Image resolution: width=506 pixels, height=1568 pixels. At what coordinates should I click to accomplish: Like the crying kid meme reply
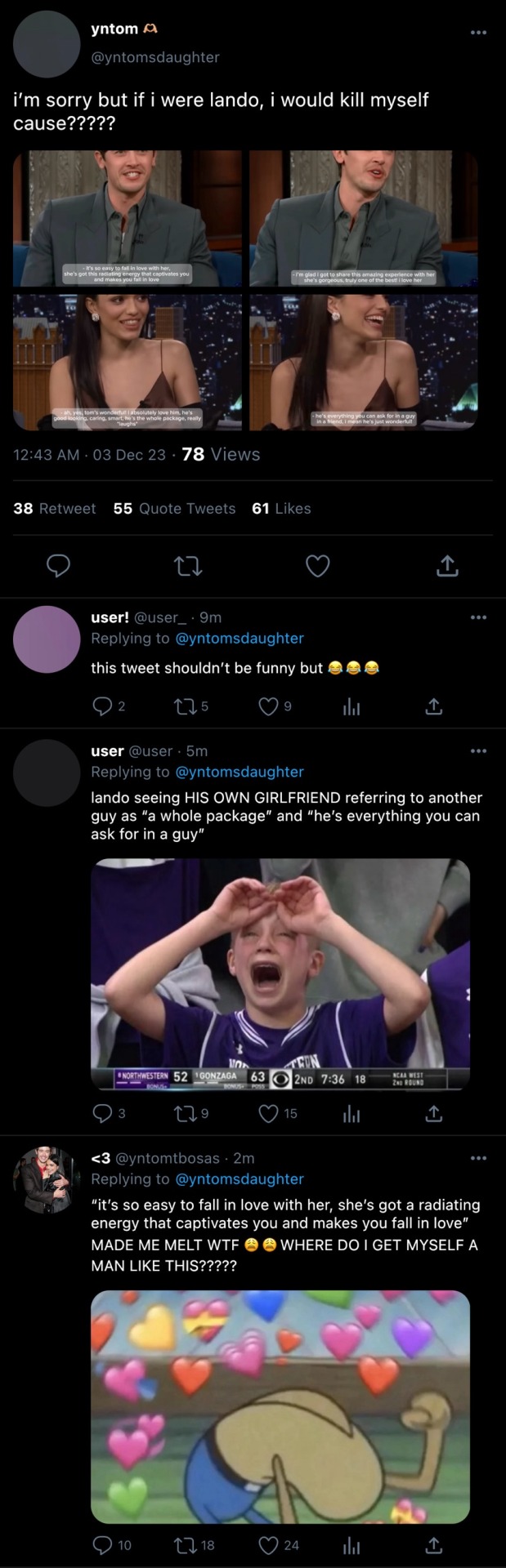click(268, 1113)
